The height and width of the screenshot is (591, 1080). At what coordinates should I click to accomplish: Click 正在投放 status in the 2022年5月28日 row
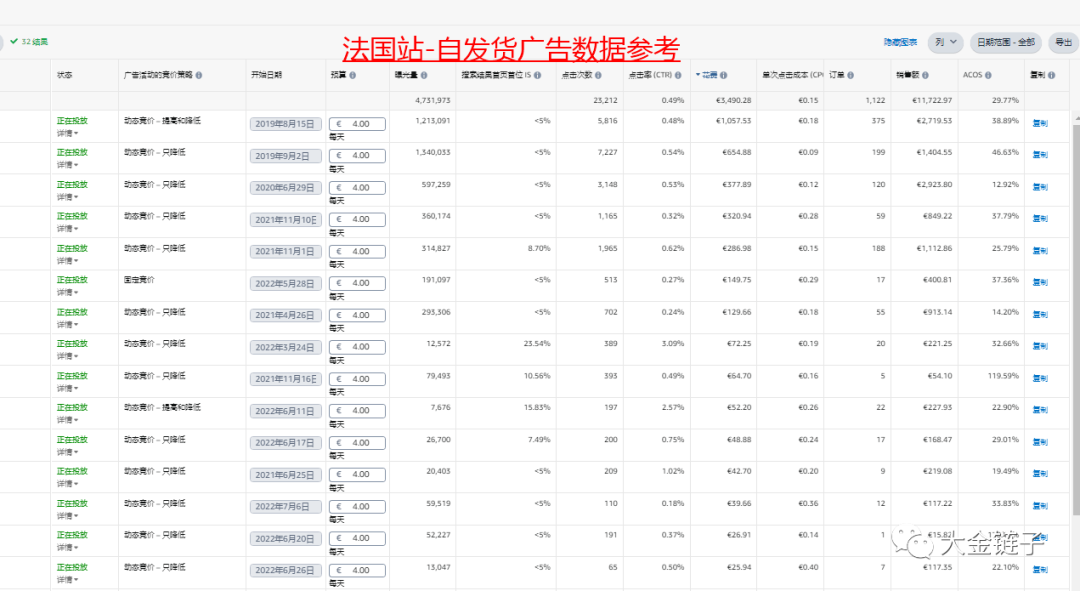(x=72, y=280)
